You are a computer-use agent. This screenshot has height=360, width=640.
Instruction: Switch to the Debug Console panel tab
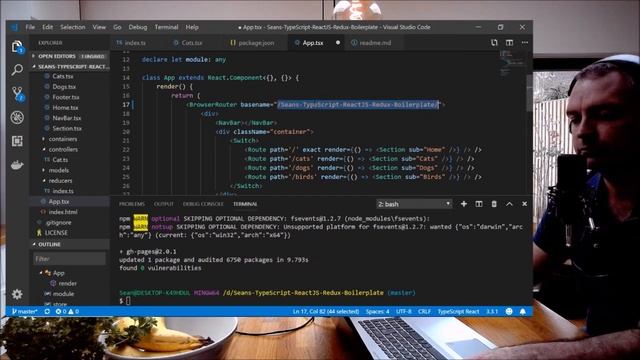203,204
